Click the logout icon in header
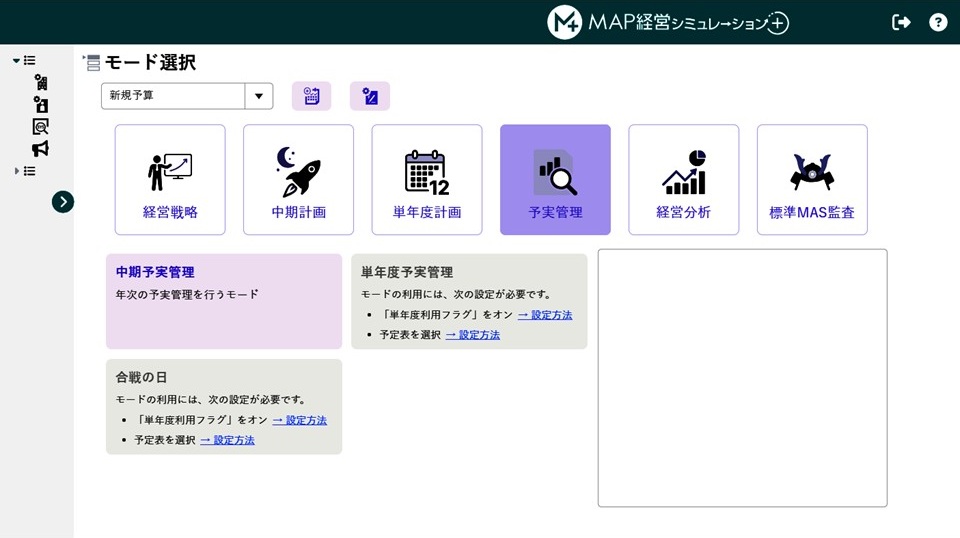The image size is (960, 538). click(901, 22)
